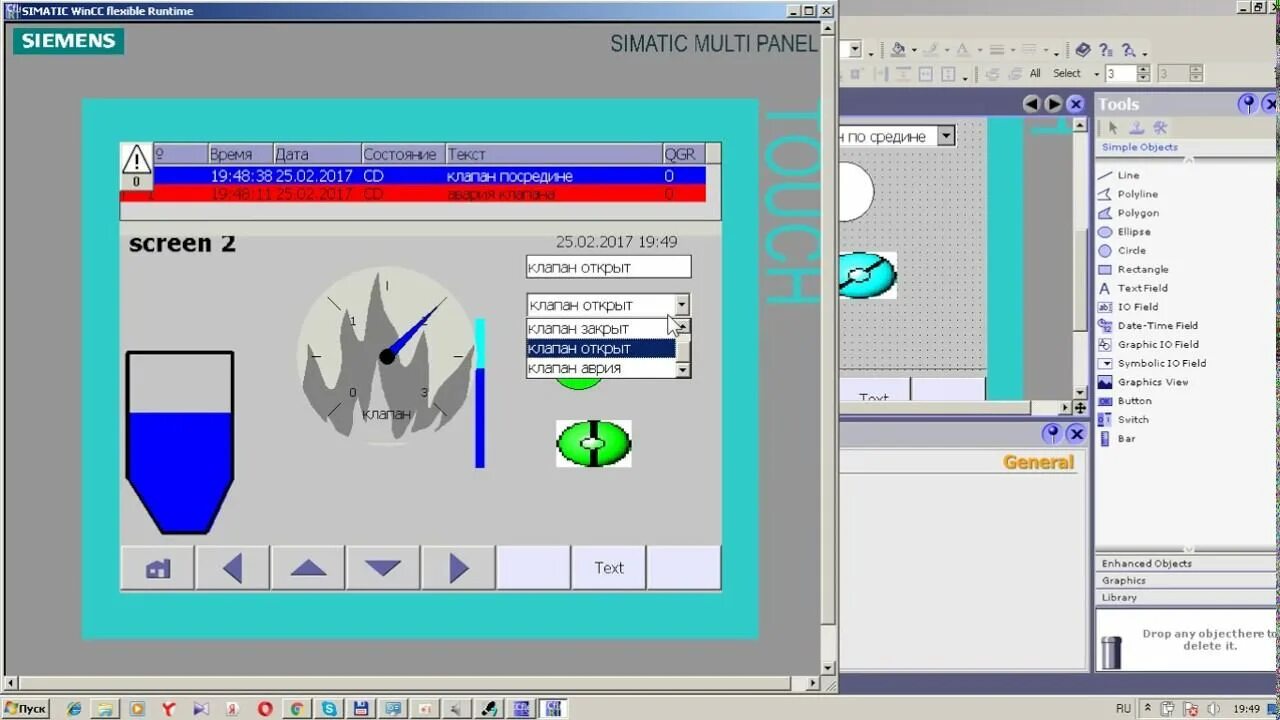Screen dimensions: 1280x720
Task: Click the up arrow navigation button
Action: [308, 568]
